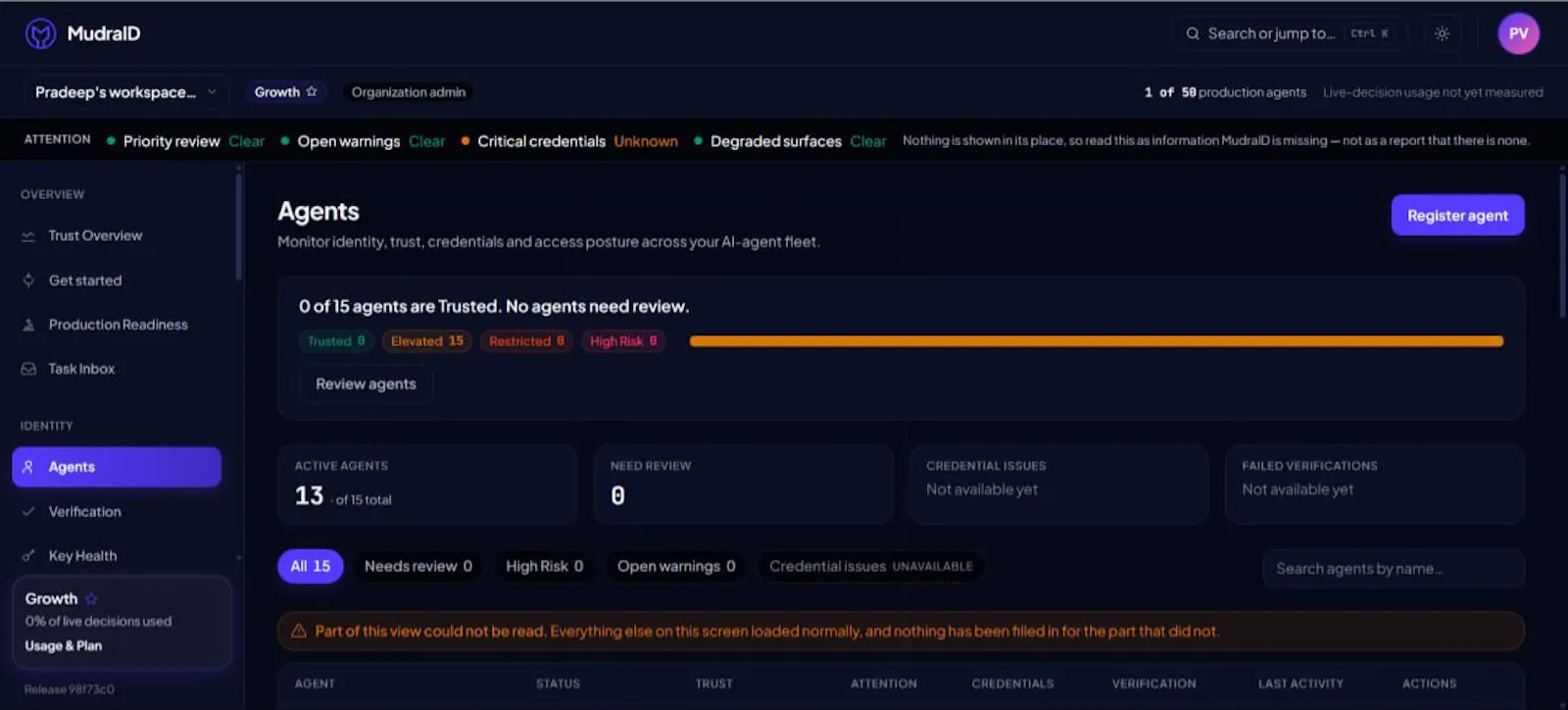Toggle the light/dark theme sun icon
Screen dimensions: 1568x710
click(1442, 33)
